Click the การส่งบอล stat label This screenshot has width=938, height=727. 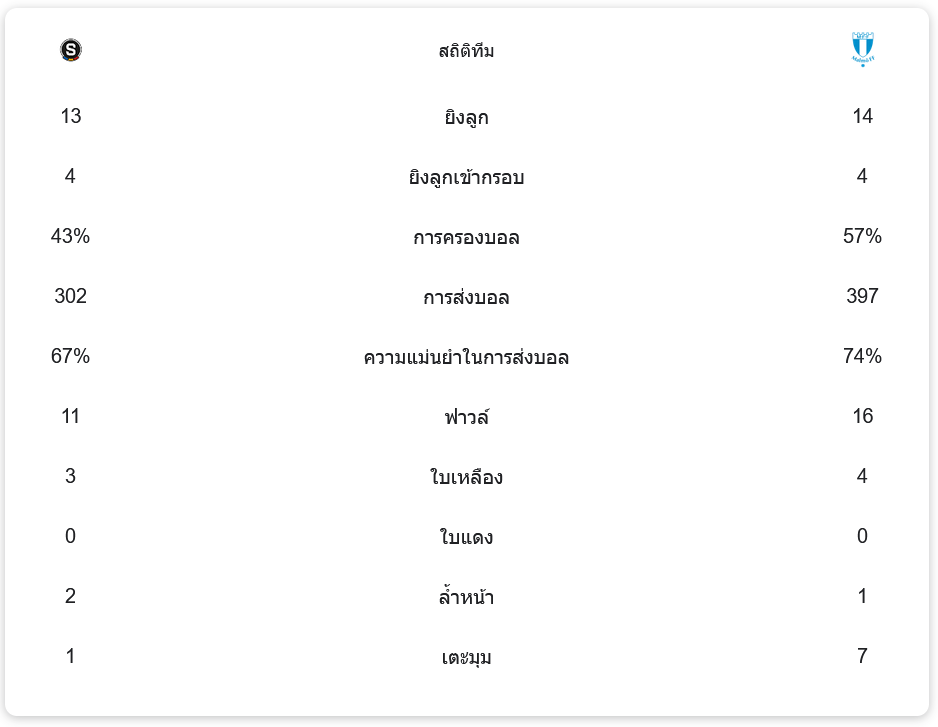coord(466,298)
